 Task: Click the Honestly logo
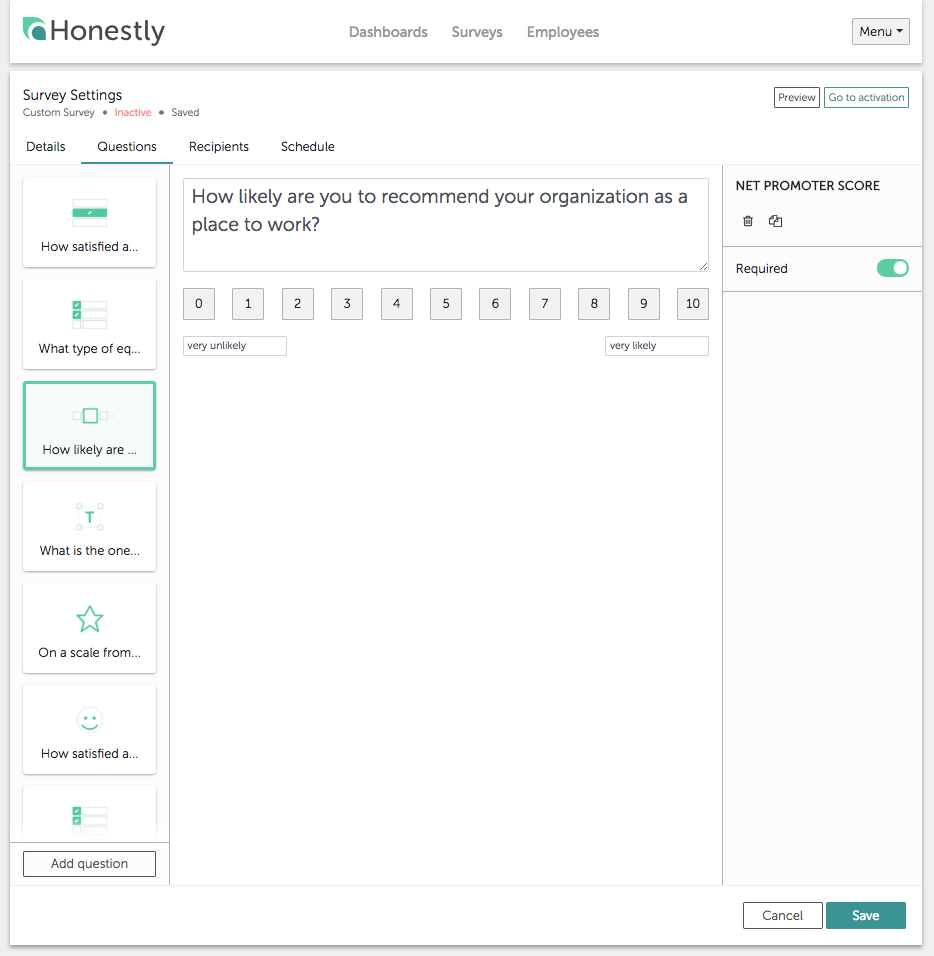click(93, 31)
